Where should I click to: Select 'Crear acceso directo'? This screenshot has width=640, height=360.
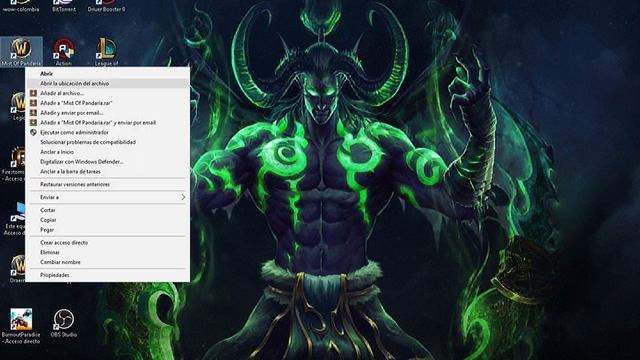tap(108, 242)
